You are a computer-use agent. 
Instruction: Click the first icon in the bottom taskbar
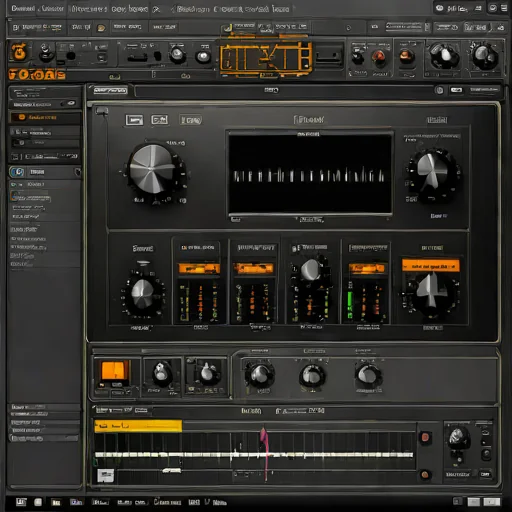point(21,502)
